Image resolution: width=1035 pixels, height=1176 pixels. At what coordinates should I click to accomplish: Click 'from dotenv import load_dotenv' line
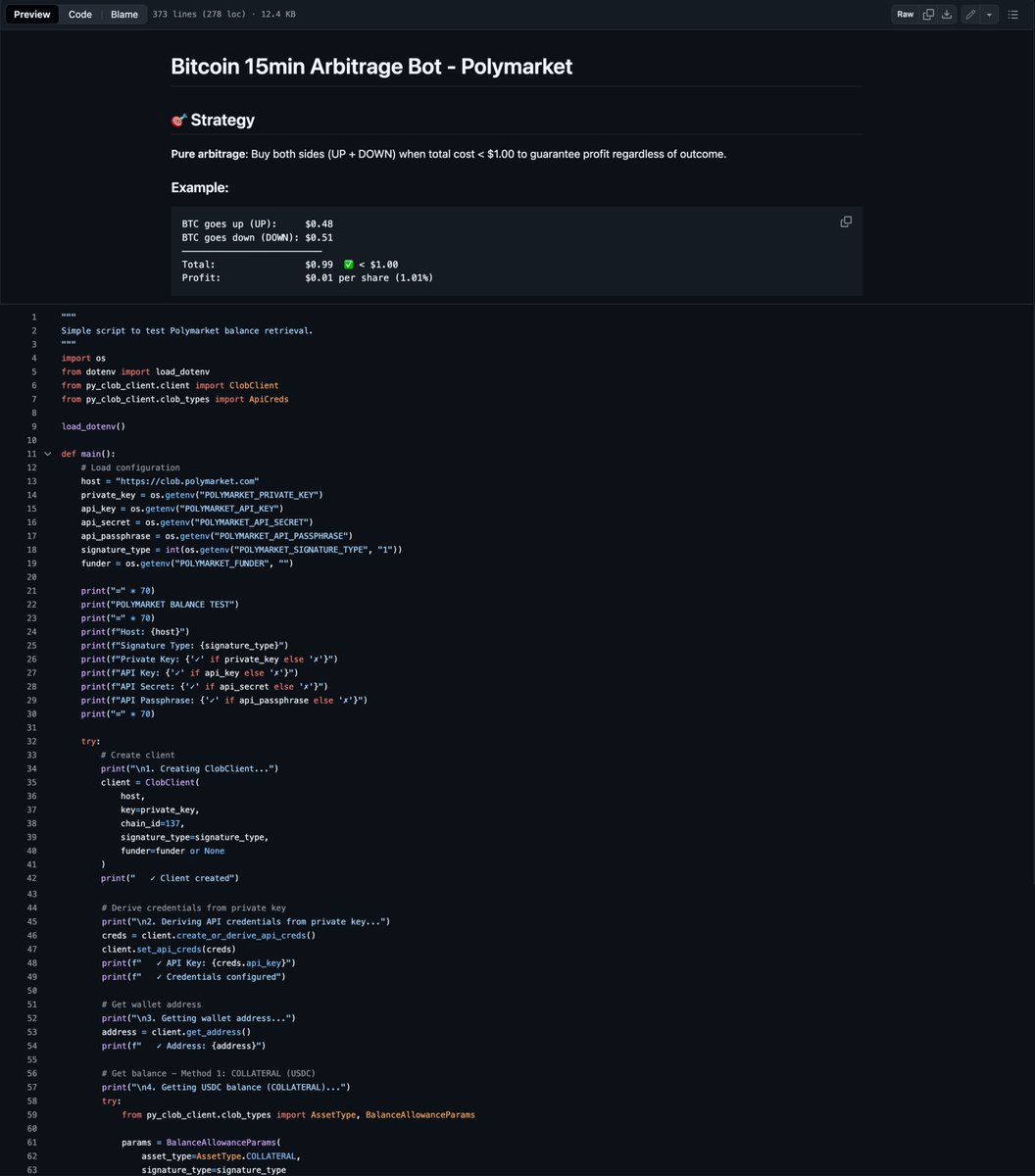point(136,371)
